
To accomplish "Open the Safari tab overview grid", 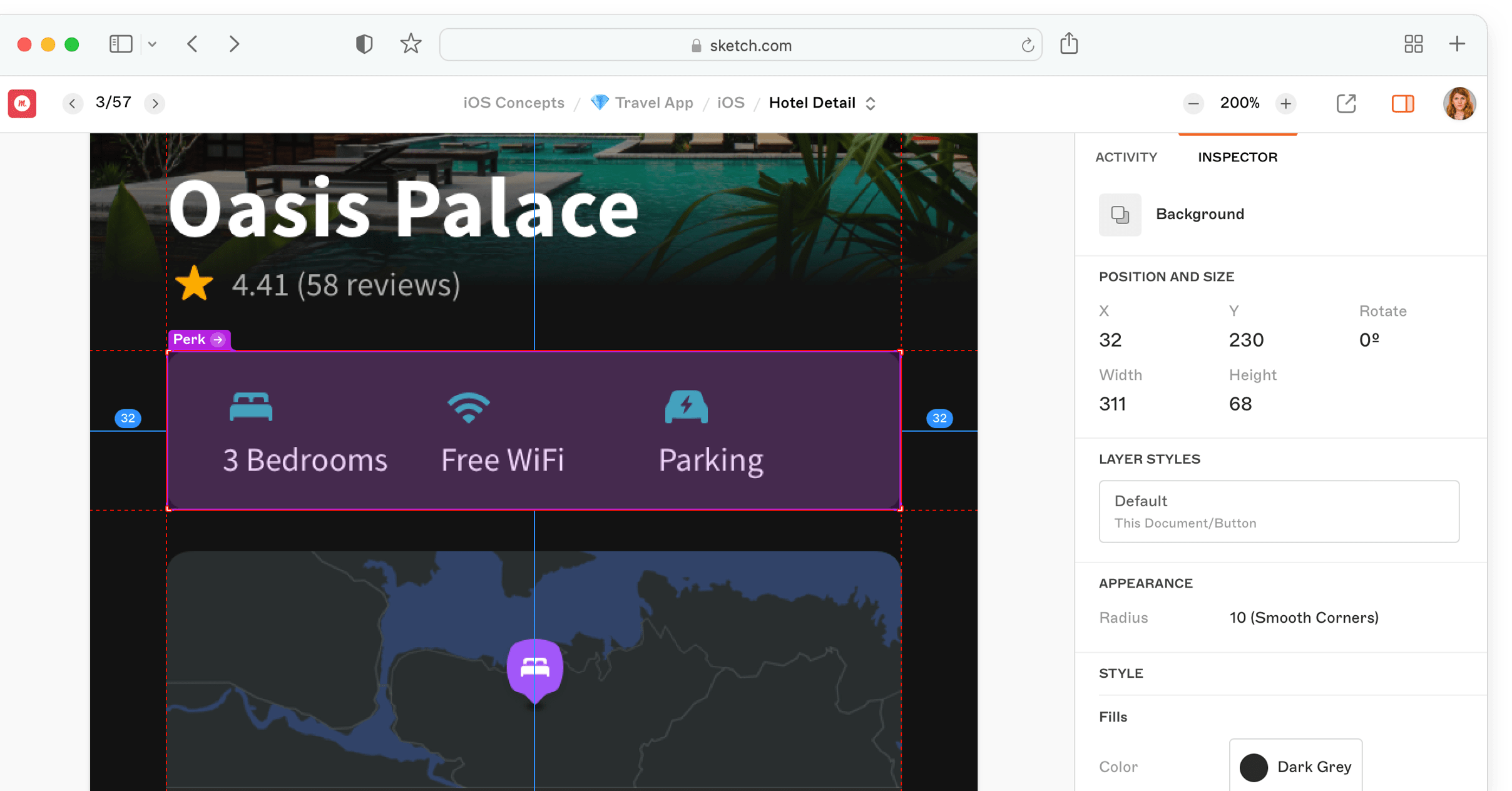I will click(x=1413, y=44).
